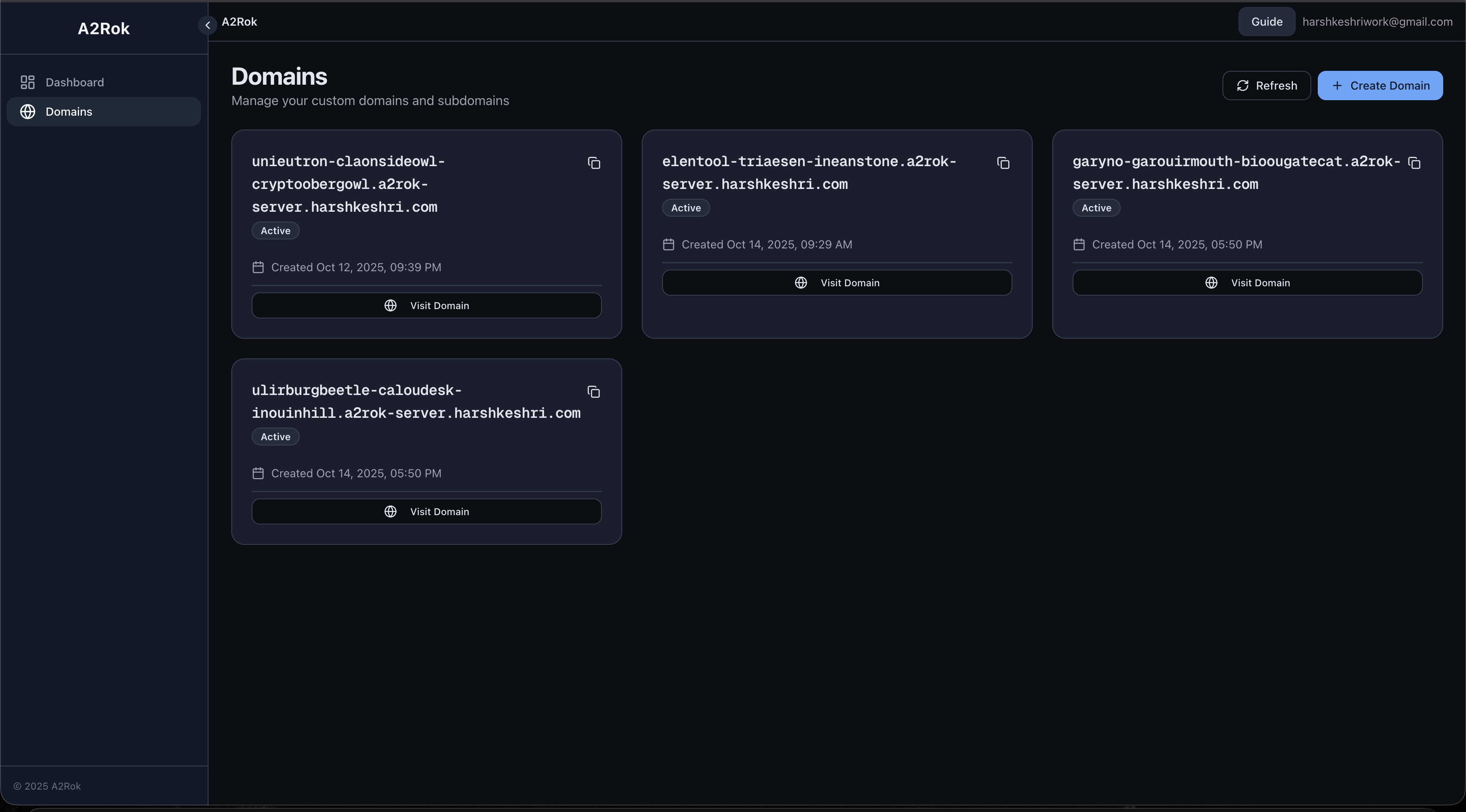Visit the ulirburgbeetle-caloudesk domain
Screen dimensions: 1466x812
[x=426, y=511]
